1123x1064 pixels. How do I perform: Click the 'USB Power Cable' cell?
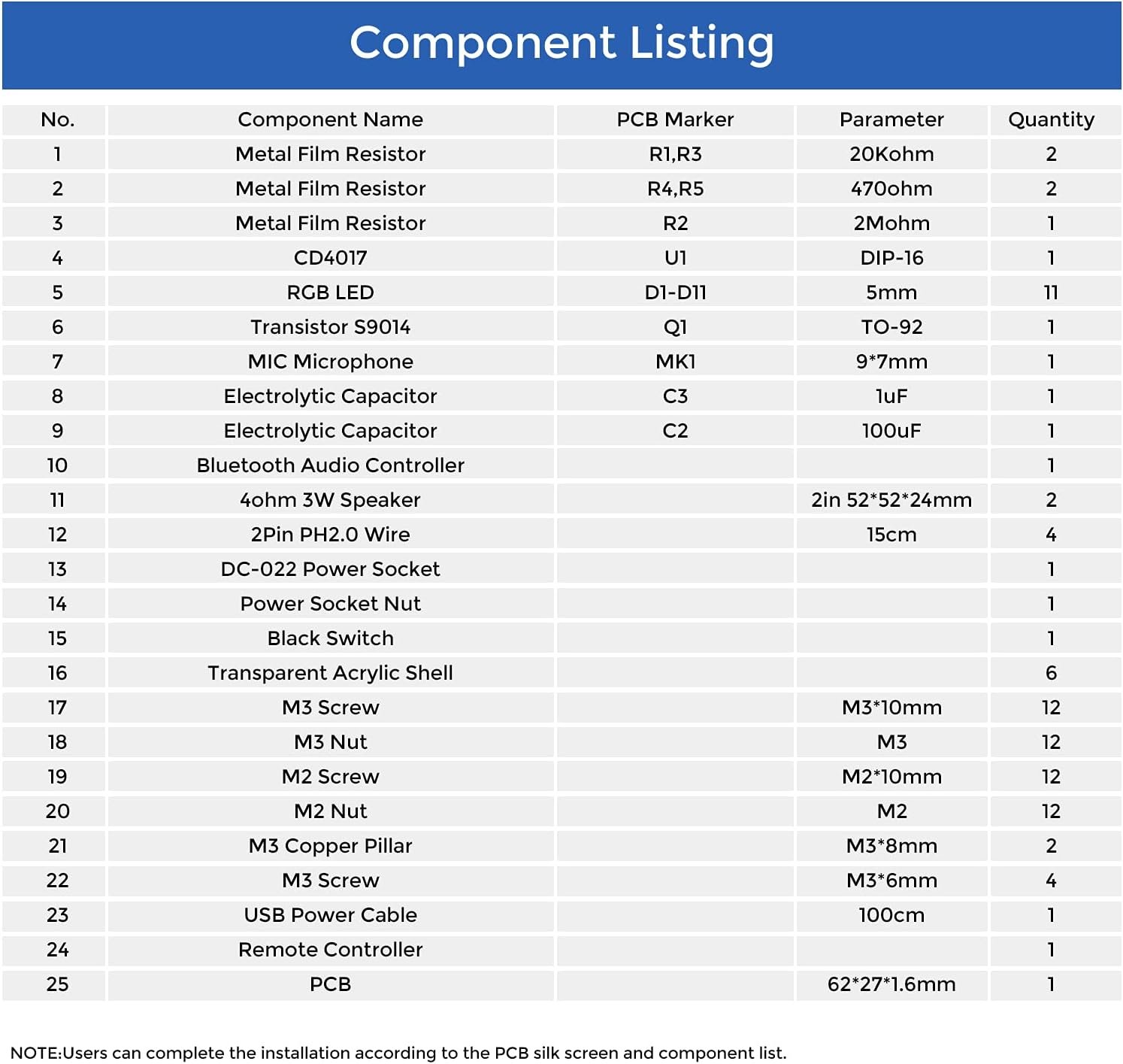(x=330, y=915)
